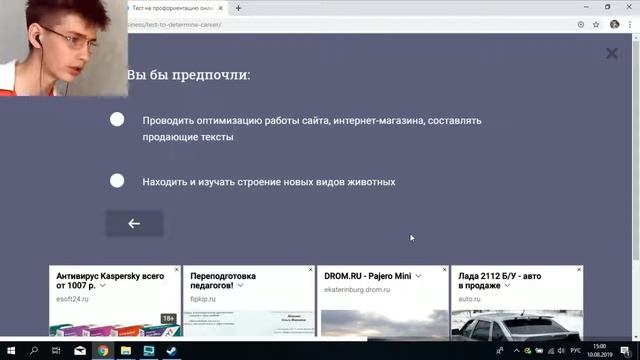Viewport: 640px width, 360px height.
Task: Show hidden tray icons with the caret
Action: [516, 351]
